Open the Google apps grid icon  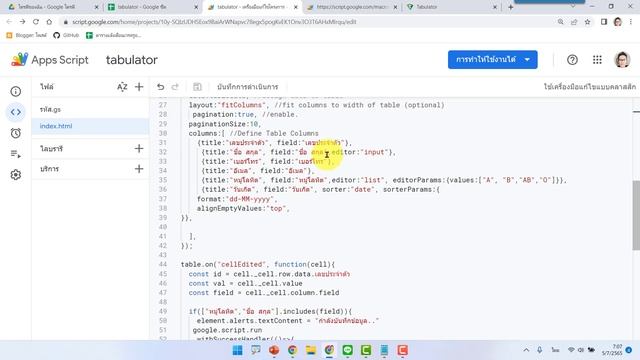pos(597,60)
